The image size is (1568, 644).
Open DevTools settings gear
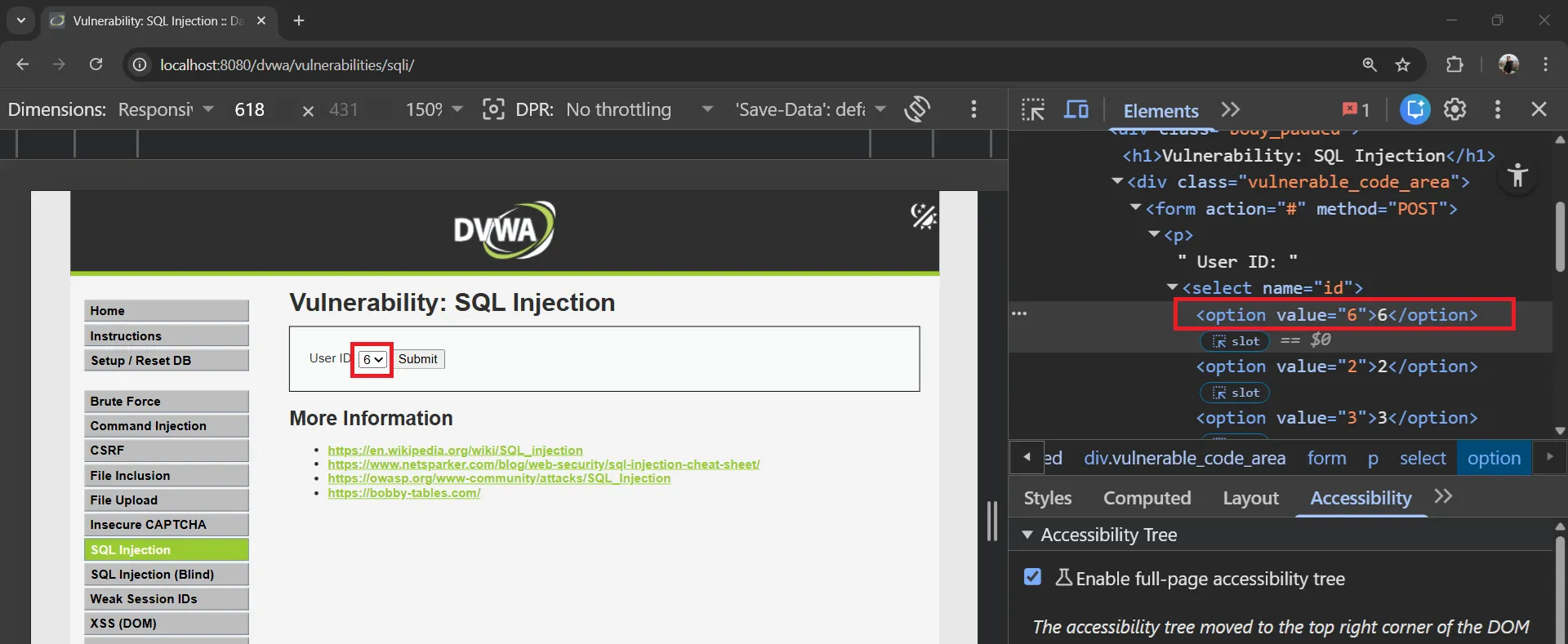(x=1455, y=109)
